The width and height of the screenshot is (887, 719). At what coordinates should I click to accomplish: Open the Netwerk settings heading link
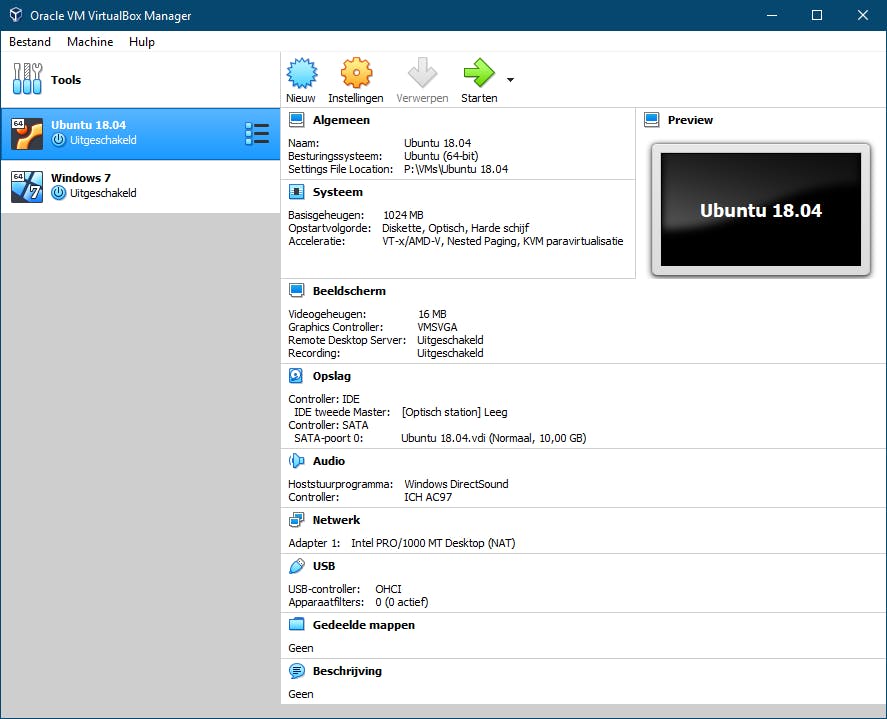pyautogui.click(x=336, y=519)
